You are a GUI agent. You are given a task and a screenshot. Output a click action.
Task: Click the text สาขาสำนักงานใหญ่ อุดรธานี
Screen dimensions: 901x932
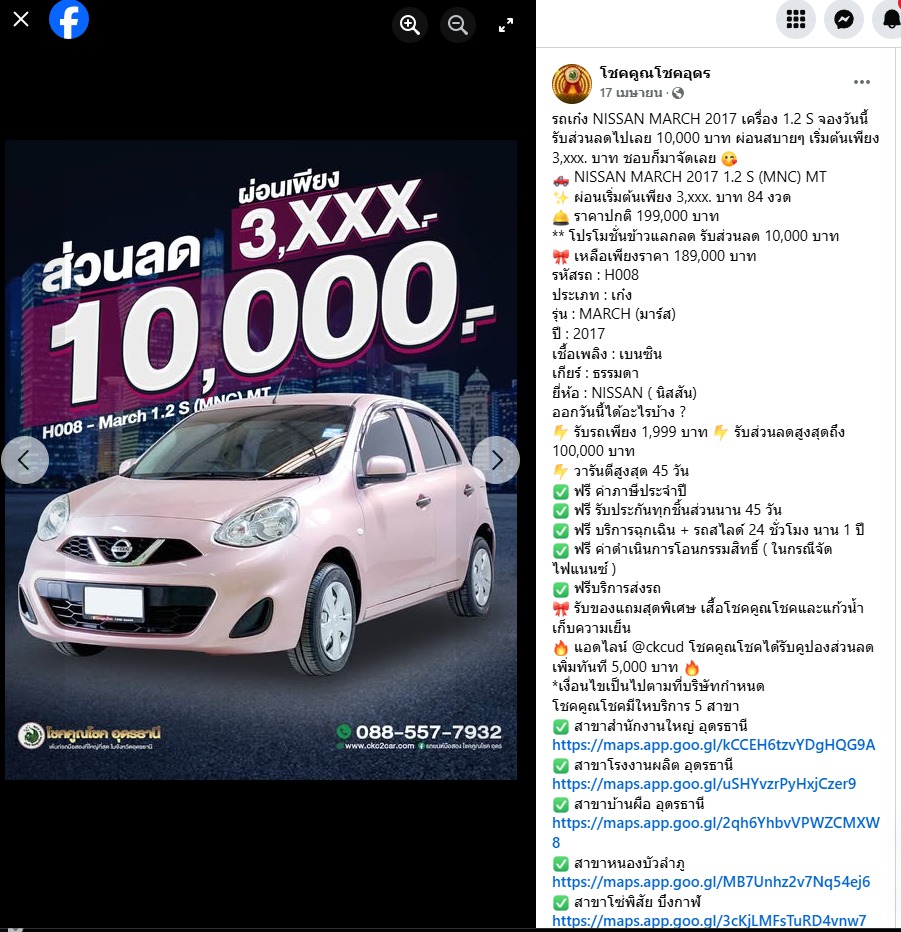click(x=660, y=726)
